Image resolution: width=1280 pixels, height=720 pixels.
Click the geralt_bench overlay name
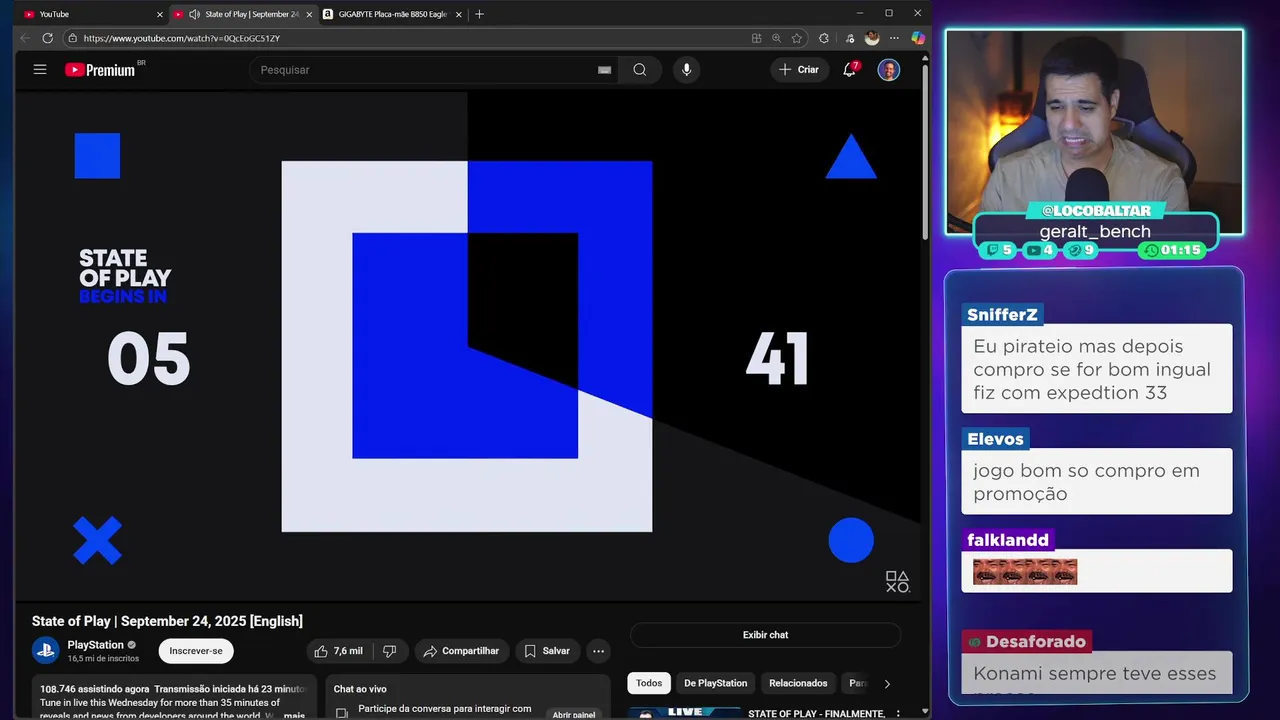[1095, 231]
